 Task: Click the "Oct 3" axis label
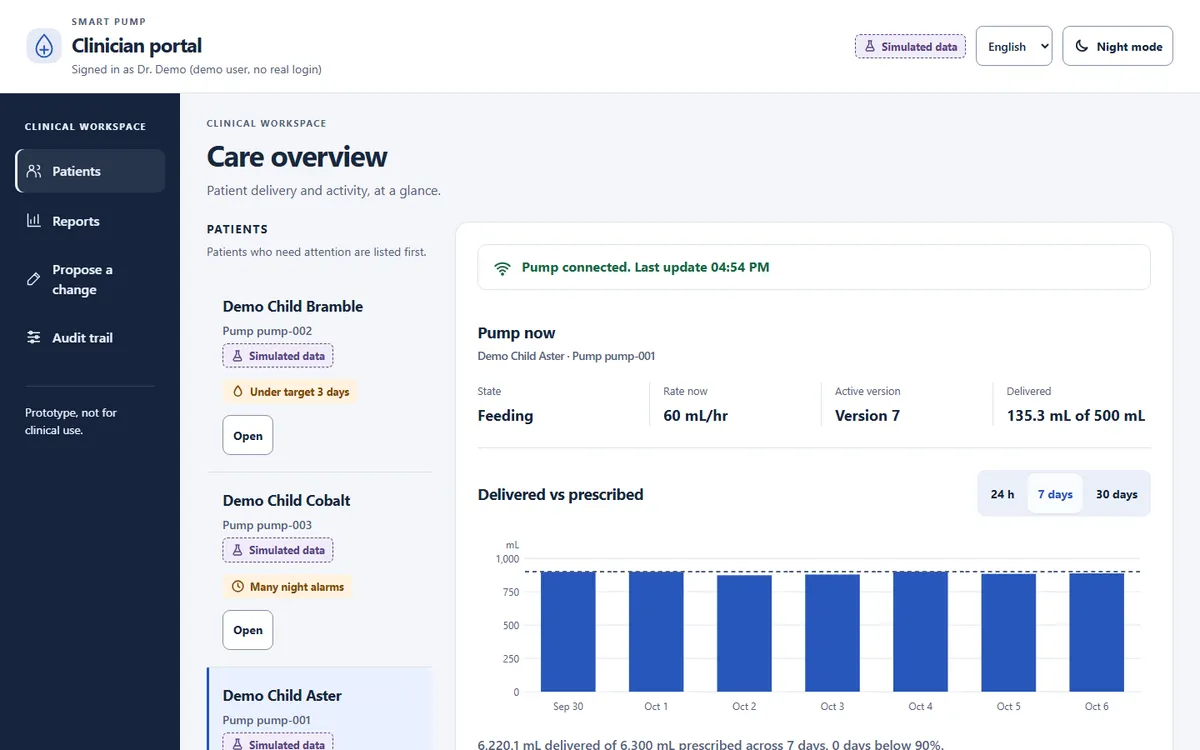coord(832,707)
